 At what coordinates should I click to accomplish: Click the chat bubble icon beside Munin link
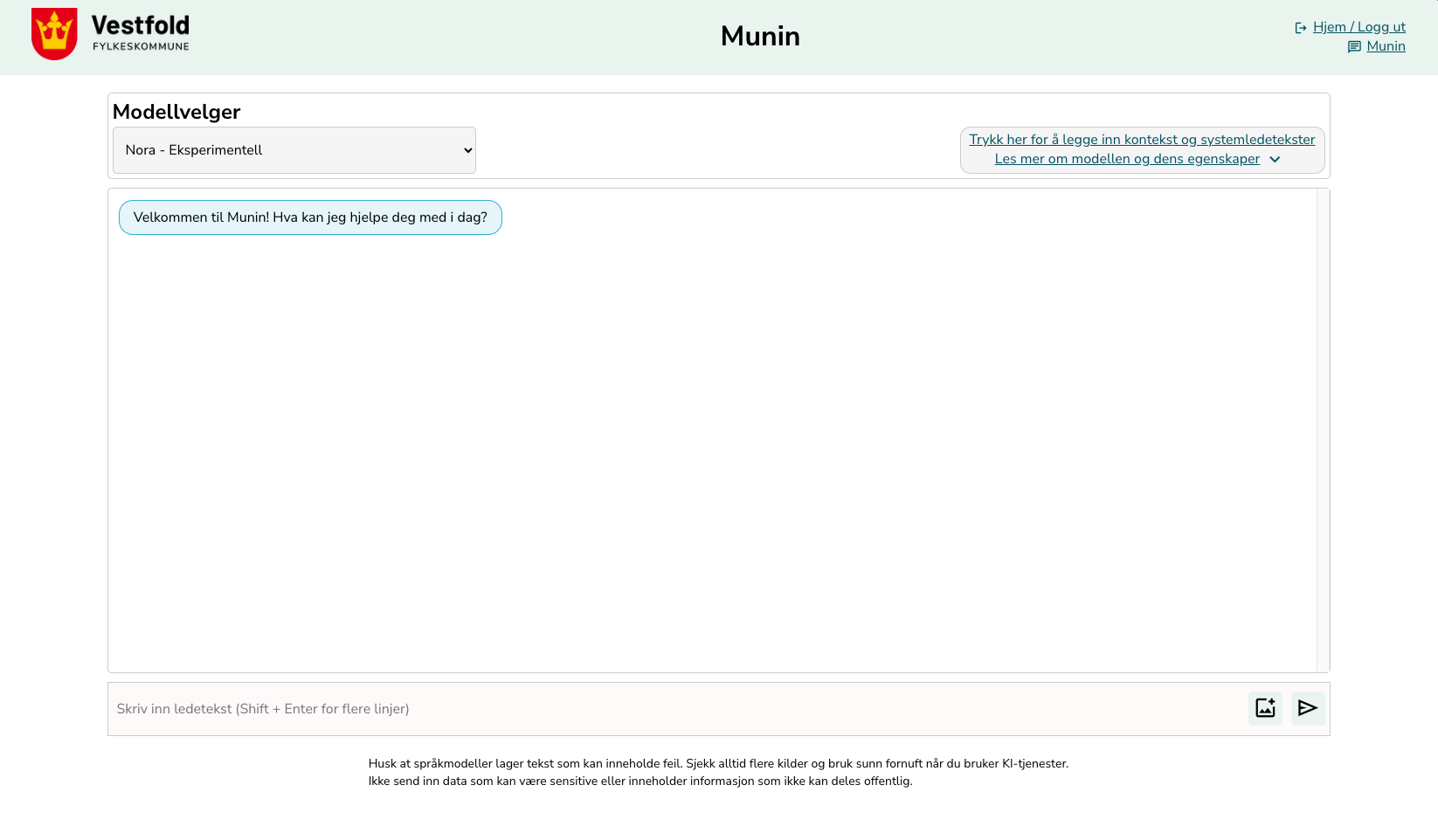coord(1354,47)
